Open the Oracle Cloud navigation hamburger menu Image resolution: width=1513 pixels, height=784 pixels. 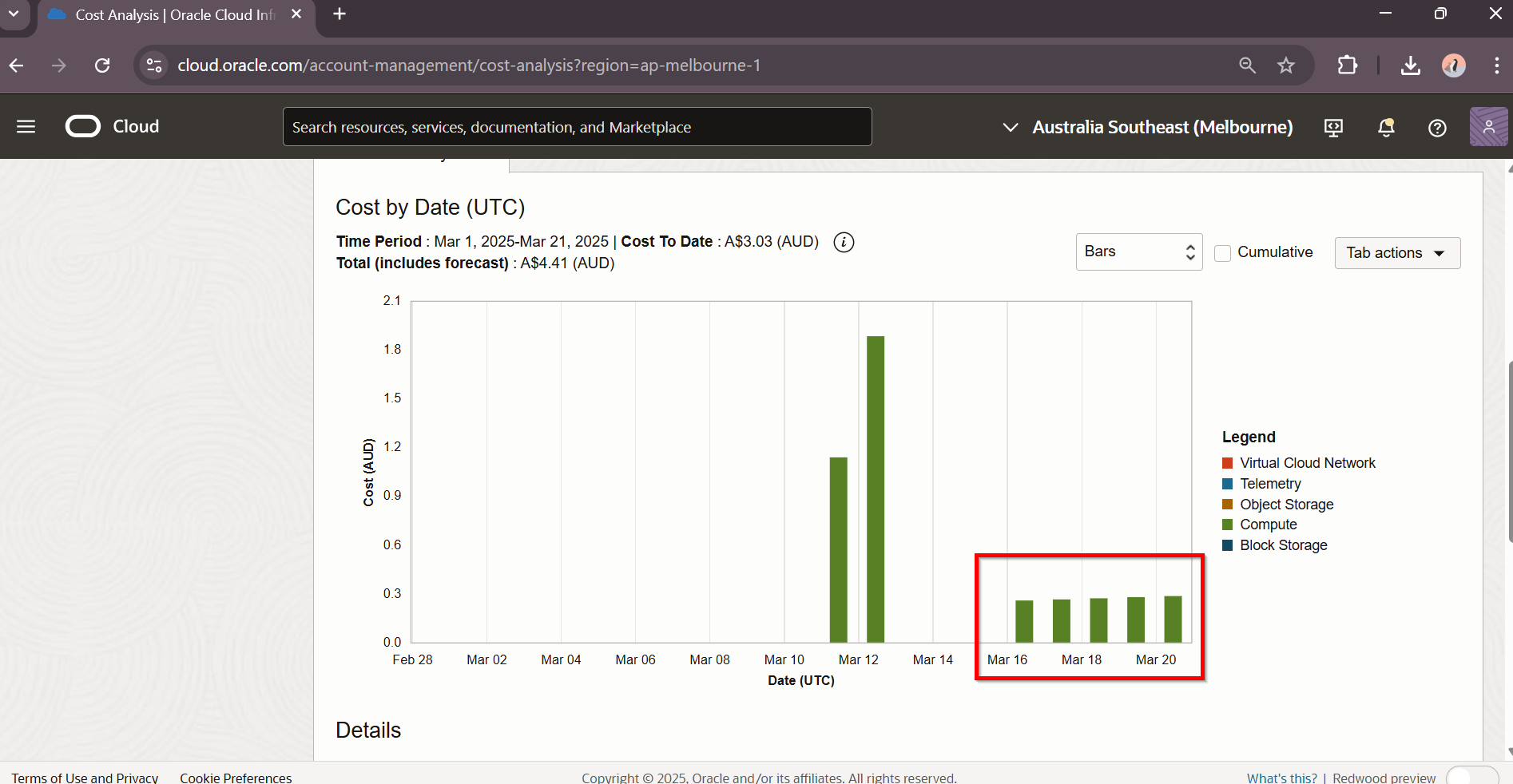point(26,127)
